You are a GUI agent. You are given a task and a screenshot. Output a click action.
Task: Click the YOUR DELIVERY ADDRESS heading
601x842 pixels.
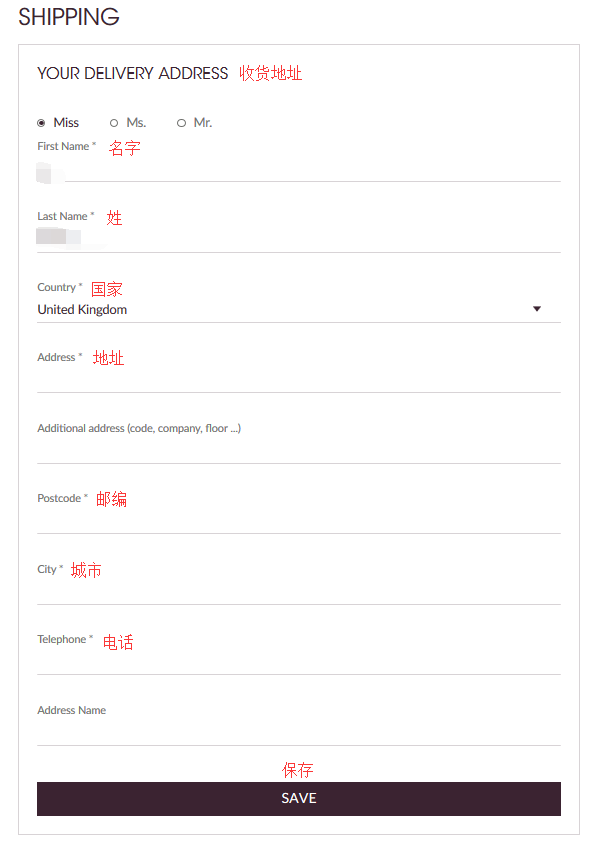[x=133, y=74]
